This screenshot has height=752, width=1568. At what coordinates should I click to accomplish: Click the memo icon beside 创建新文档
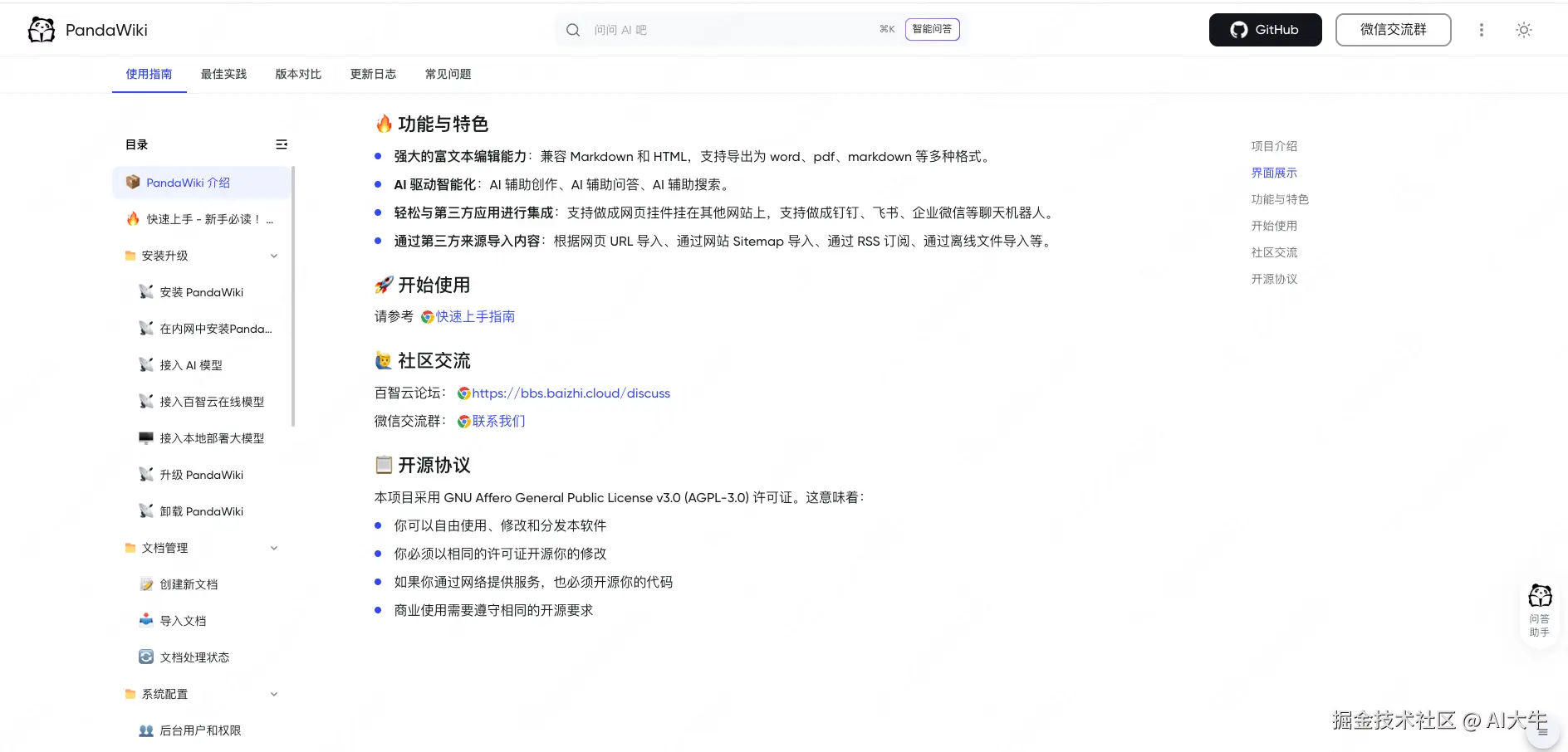146,584
